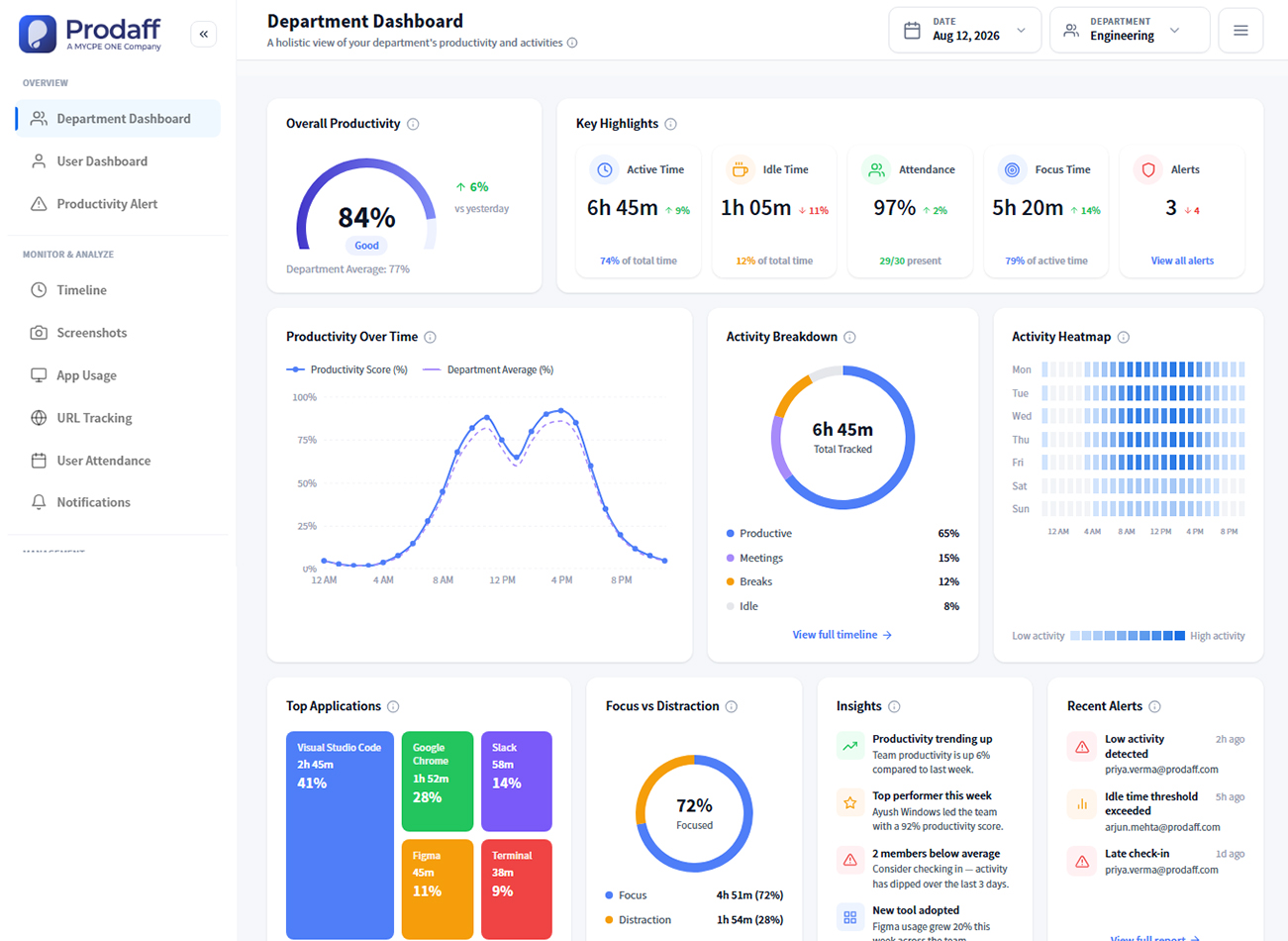
Task: Click the info icon beside Insights
Action: [894, 706]
